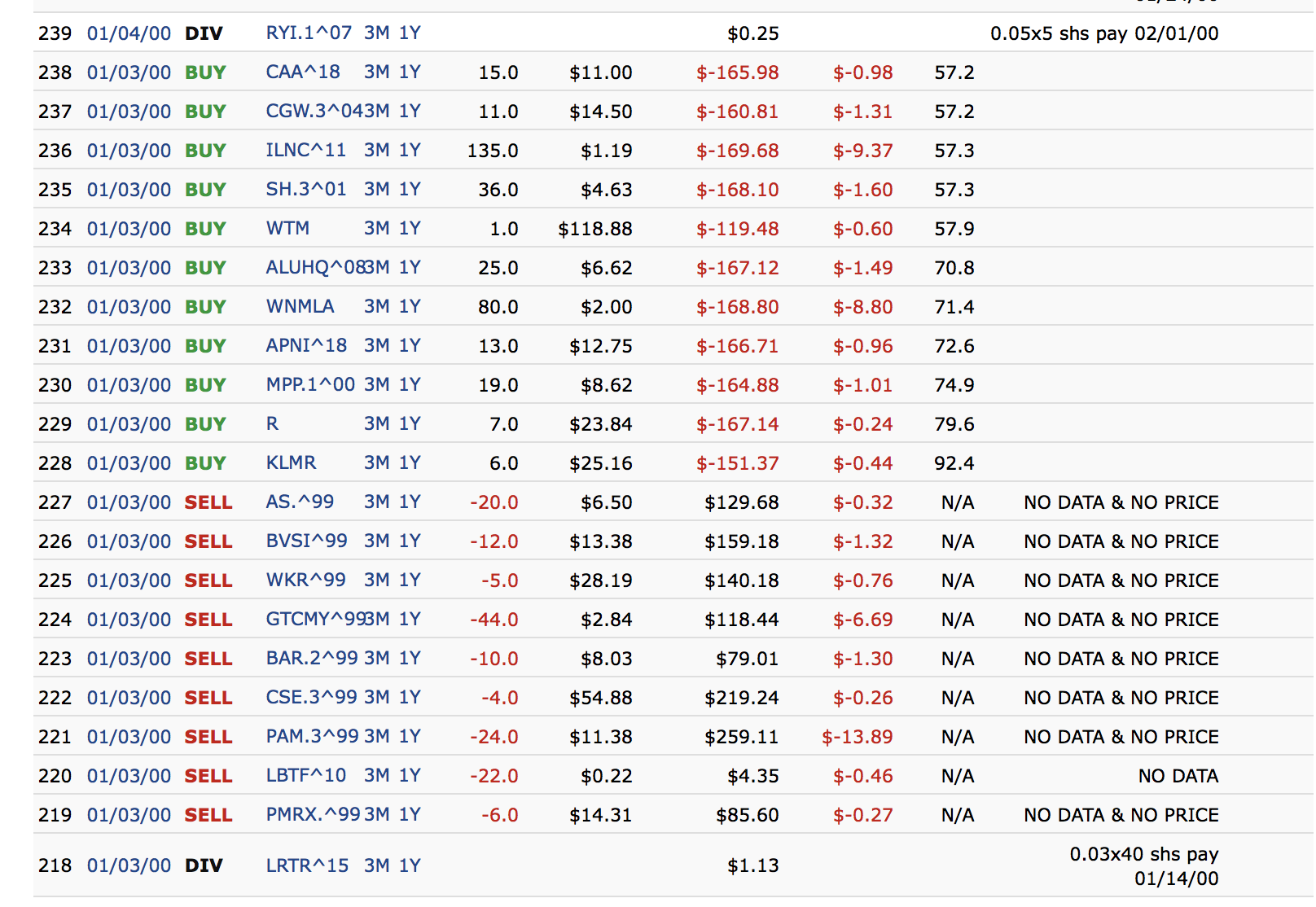
Task: Open 3M chart for WTM
Action: (376, 229)
